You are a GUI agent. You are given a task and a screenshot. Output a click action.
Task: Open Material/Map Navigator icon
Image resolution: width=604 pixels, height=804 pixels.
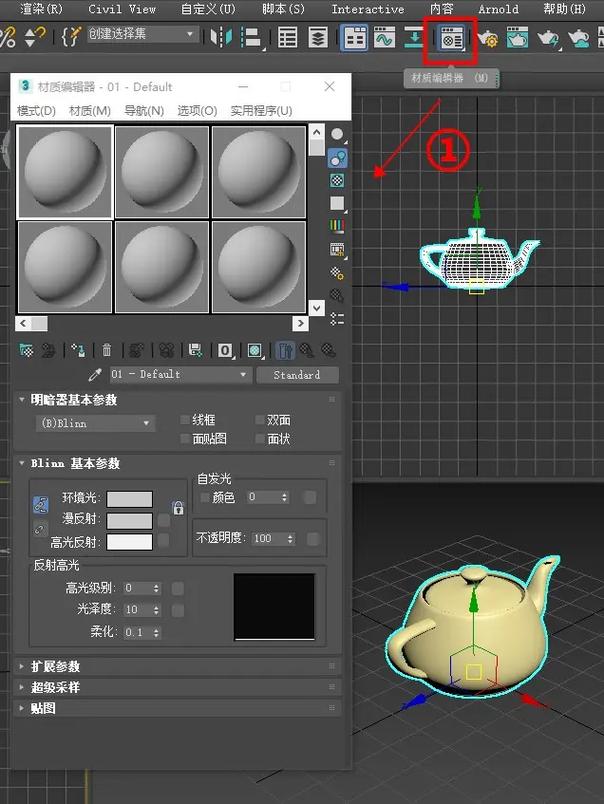point(337,318)
